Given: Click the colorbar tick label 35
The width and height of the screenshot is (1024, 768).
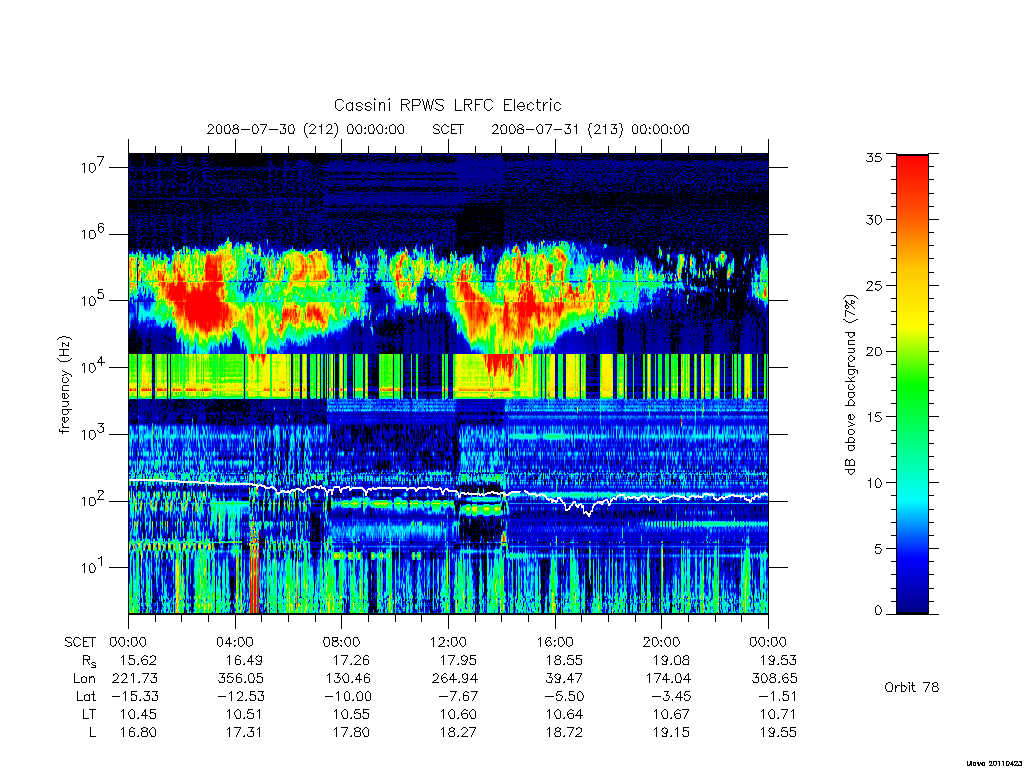Looking at the screenshot, I should (873, 157).
